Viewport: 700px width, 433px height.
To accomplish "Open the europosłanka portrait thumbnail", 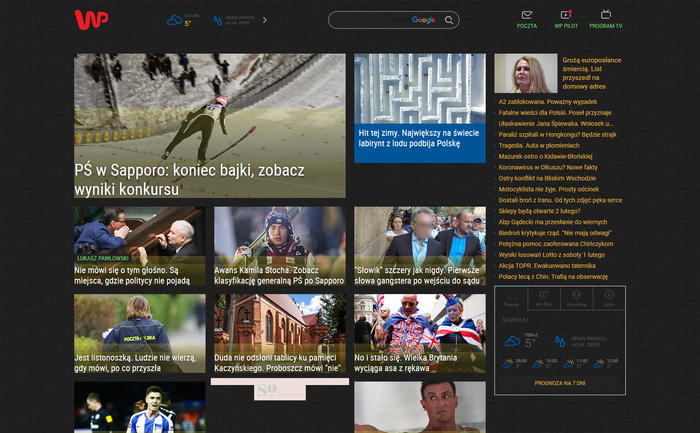I will tap(525, 73).
